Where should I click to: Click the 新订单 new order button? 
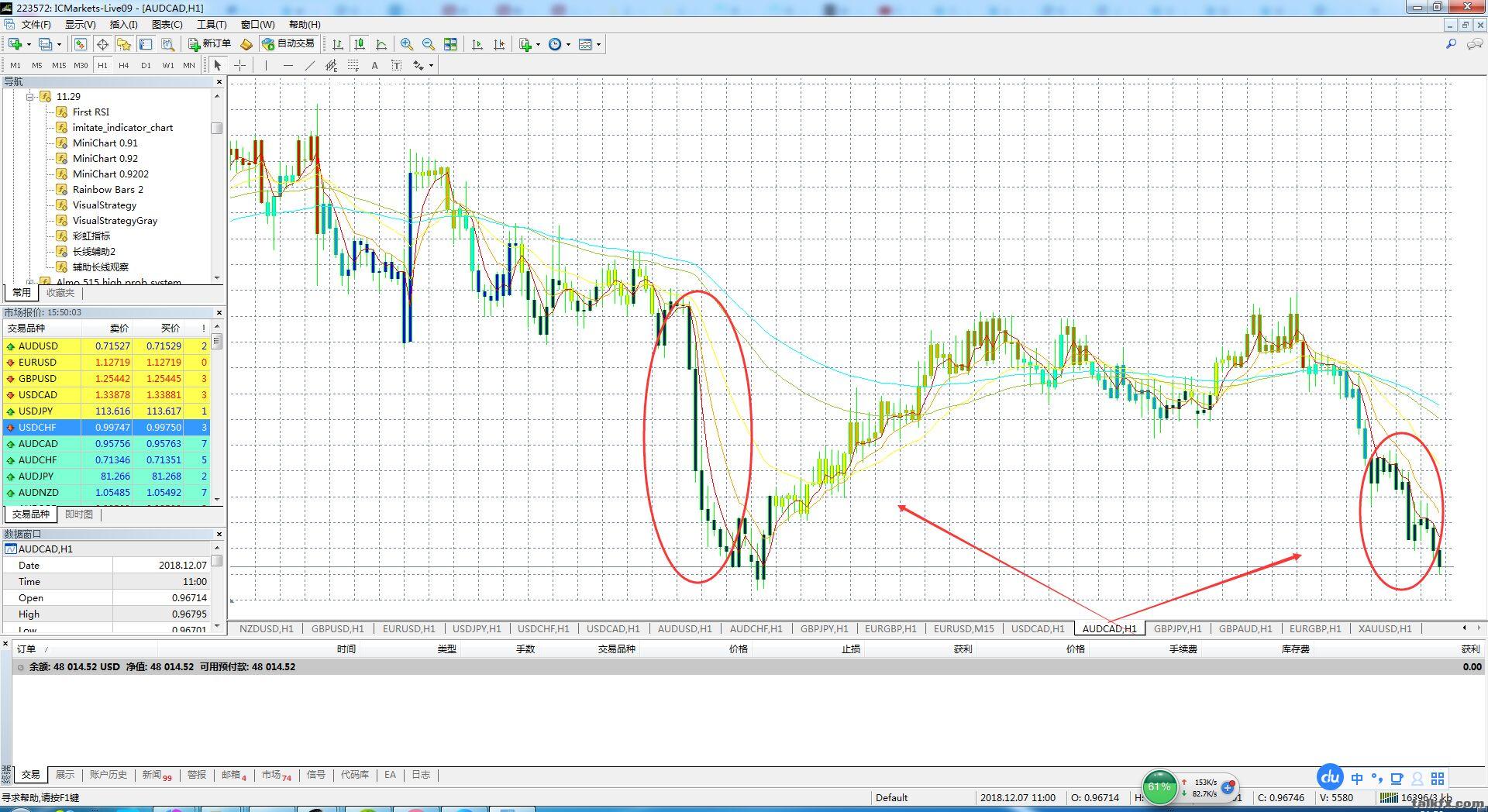point(210,44)
